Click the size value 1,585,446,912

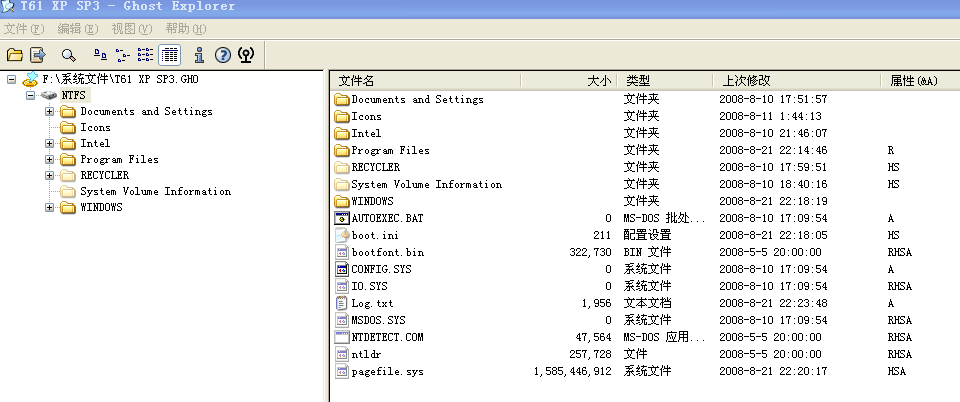point(572,371)
